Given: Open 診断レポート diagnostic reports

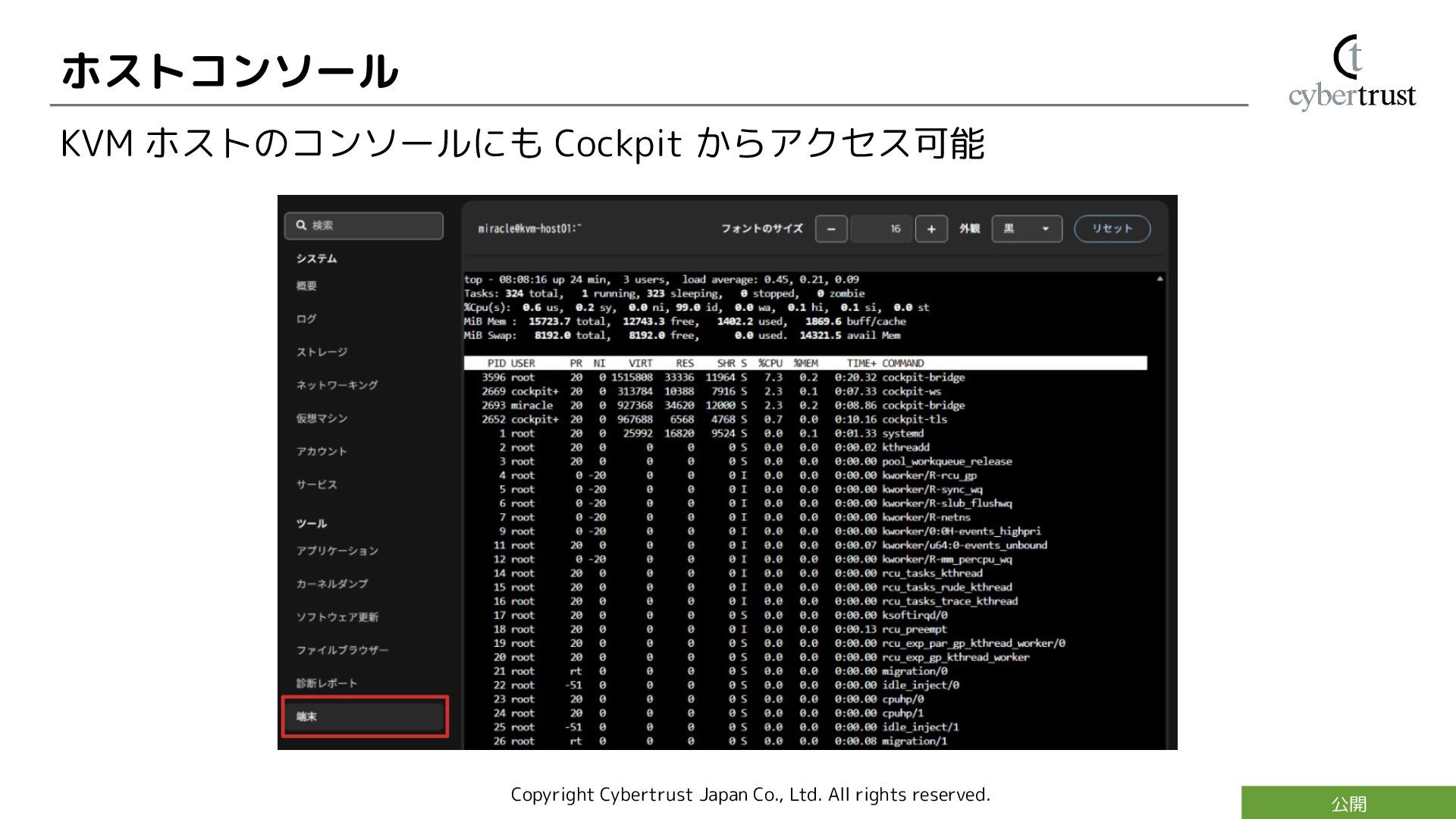Looking at the screenshot, I should coord(326,683).
